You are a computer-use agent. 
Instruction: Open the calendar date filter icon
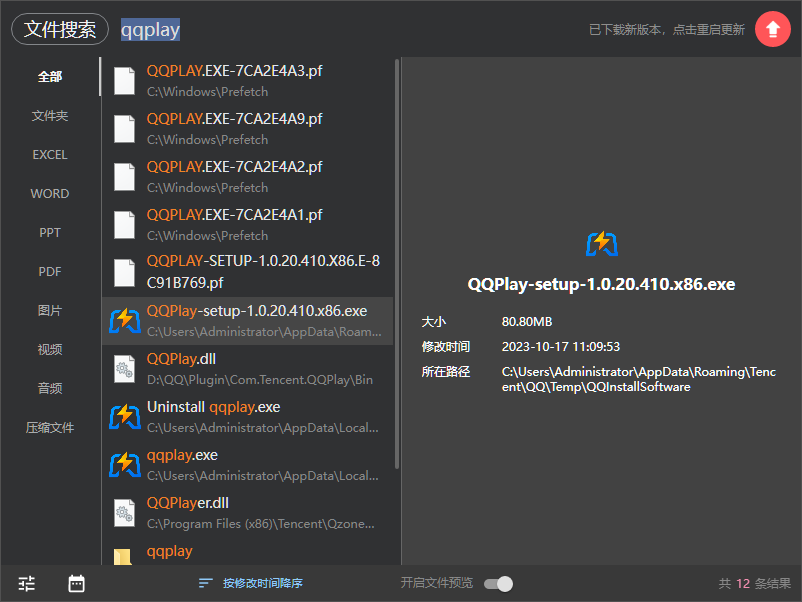click(x=76, y=583)
